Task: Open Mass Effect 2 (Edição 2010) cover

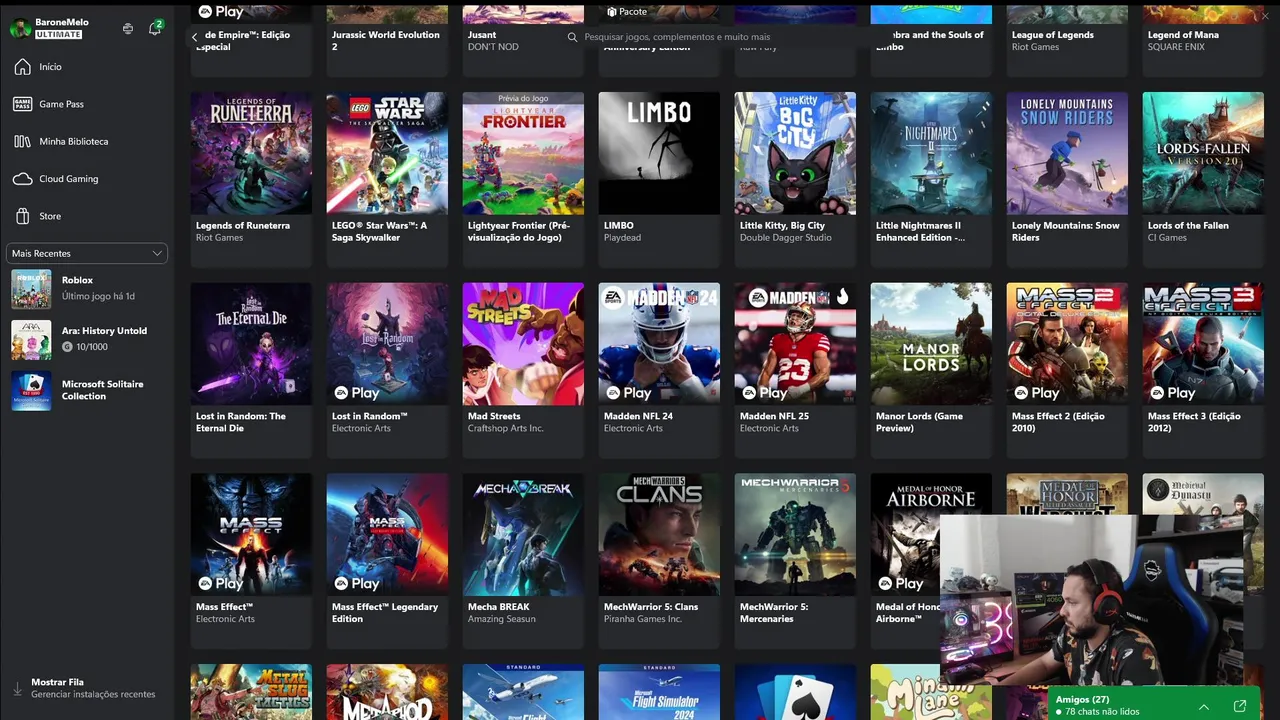Action: coord(1067,344)
